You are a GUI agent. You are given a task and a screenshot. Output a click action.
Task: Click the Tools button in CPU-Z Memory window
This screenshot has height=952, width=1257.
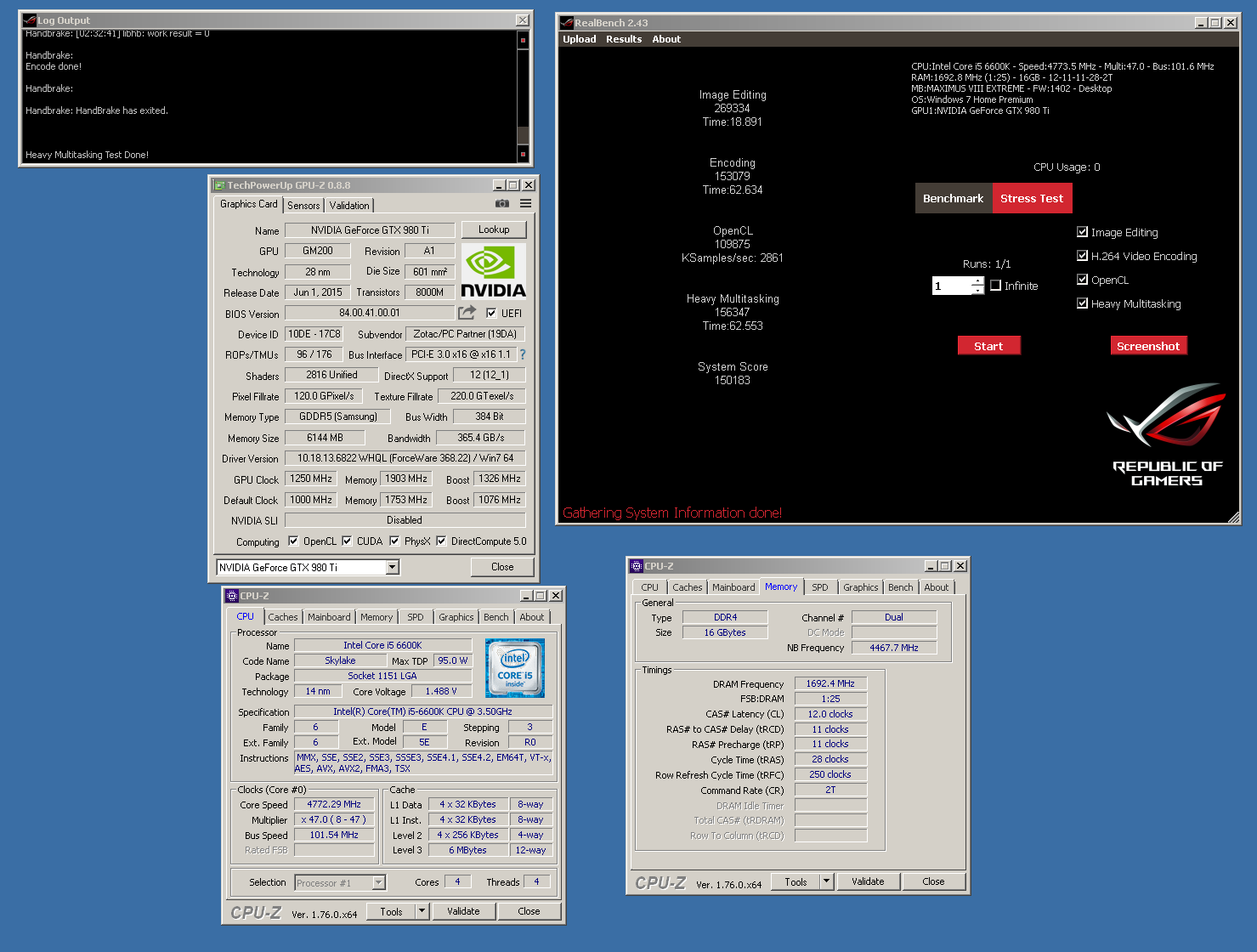point(796,881)
